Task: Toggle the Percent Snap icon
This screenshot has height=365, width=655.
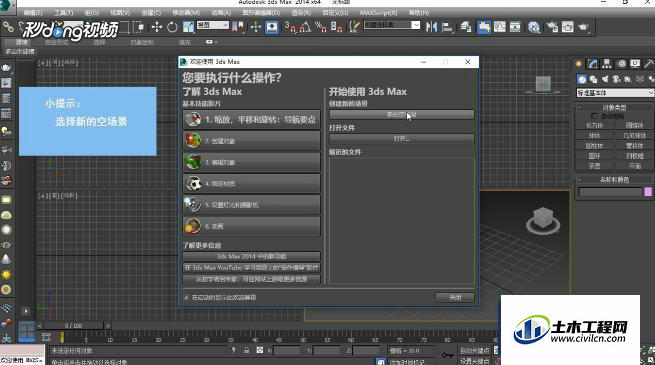Action: [x=321, y=28]
